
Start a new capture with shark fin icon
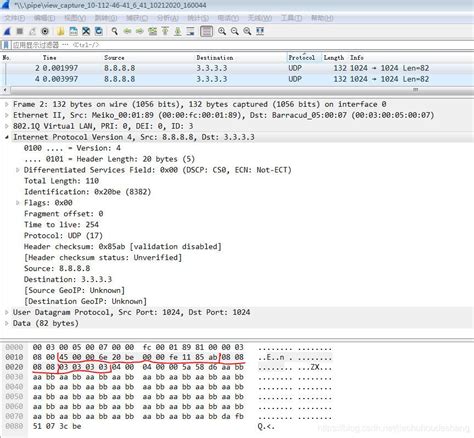(x=7, y=31)
